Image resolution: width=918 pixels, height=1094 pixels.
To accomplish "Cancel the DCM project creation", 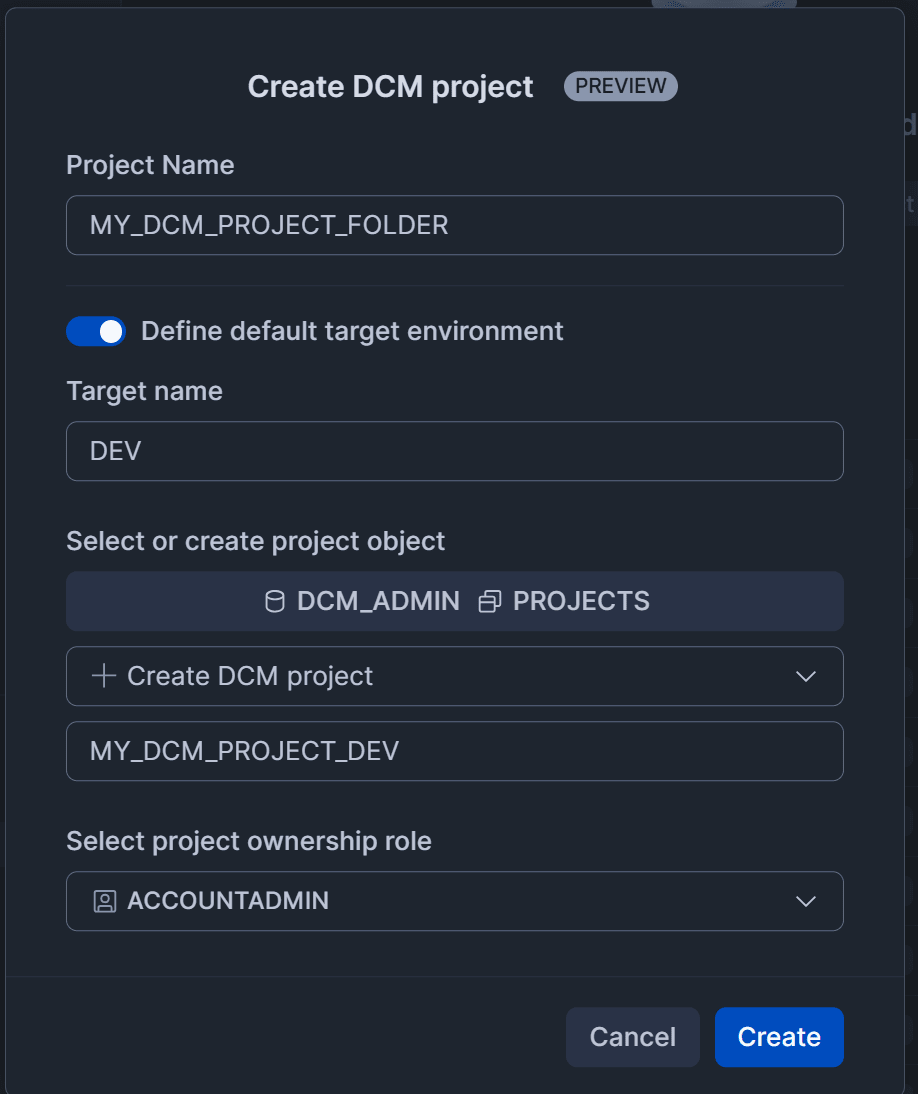I will click(632, 1037).
